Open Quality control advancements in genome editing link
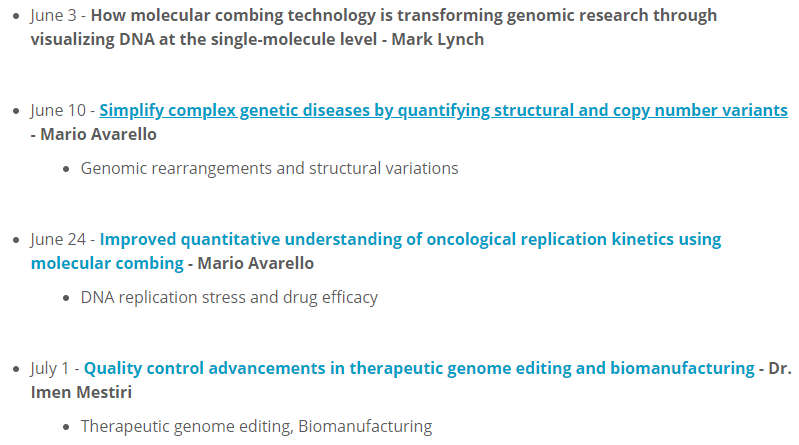The height and width of the screenshot is (445, 799). (419, 368)
